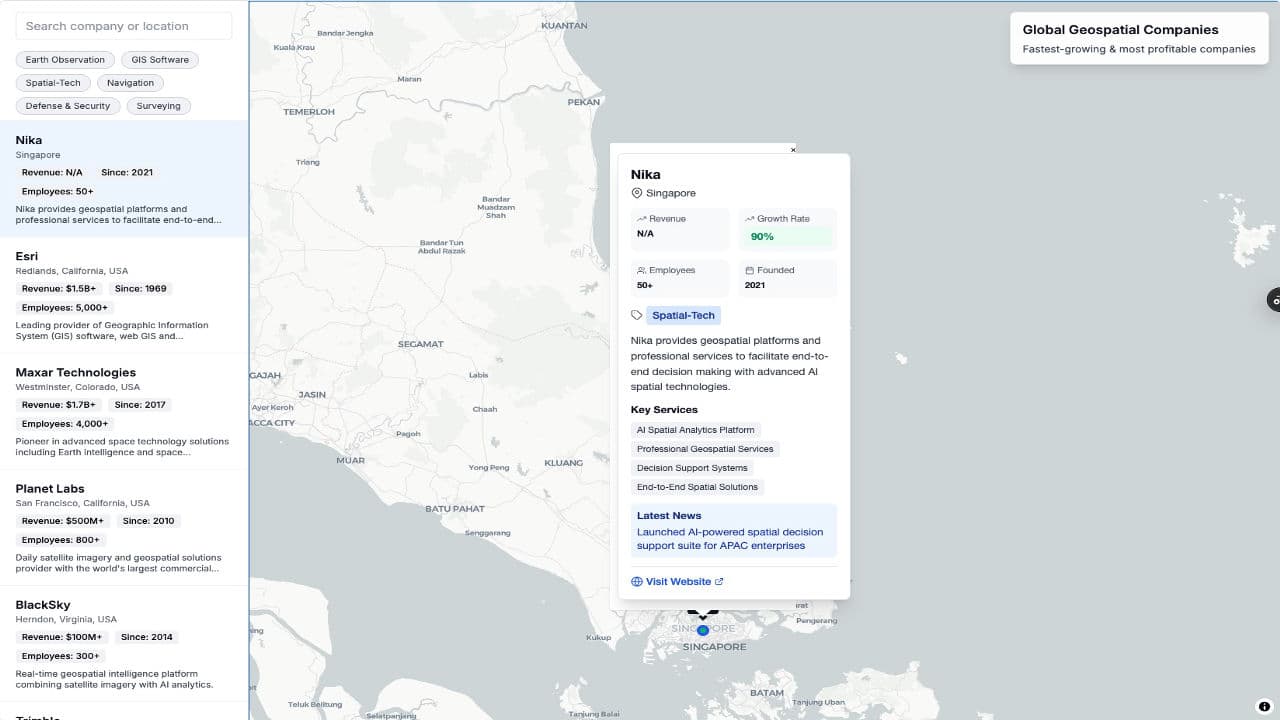The width and height of the screenshot is (1280, 720).
Task: Click the Segamat map label
Action: 420,344
